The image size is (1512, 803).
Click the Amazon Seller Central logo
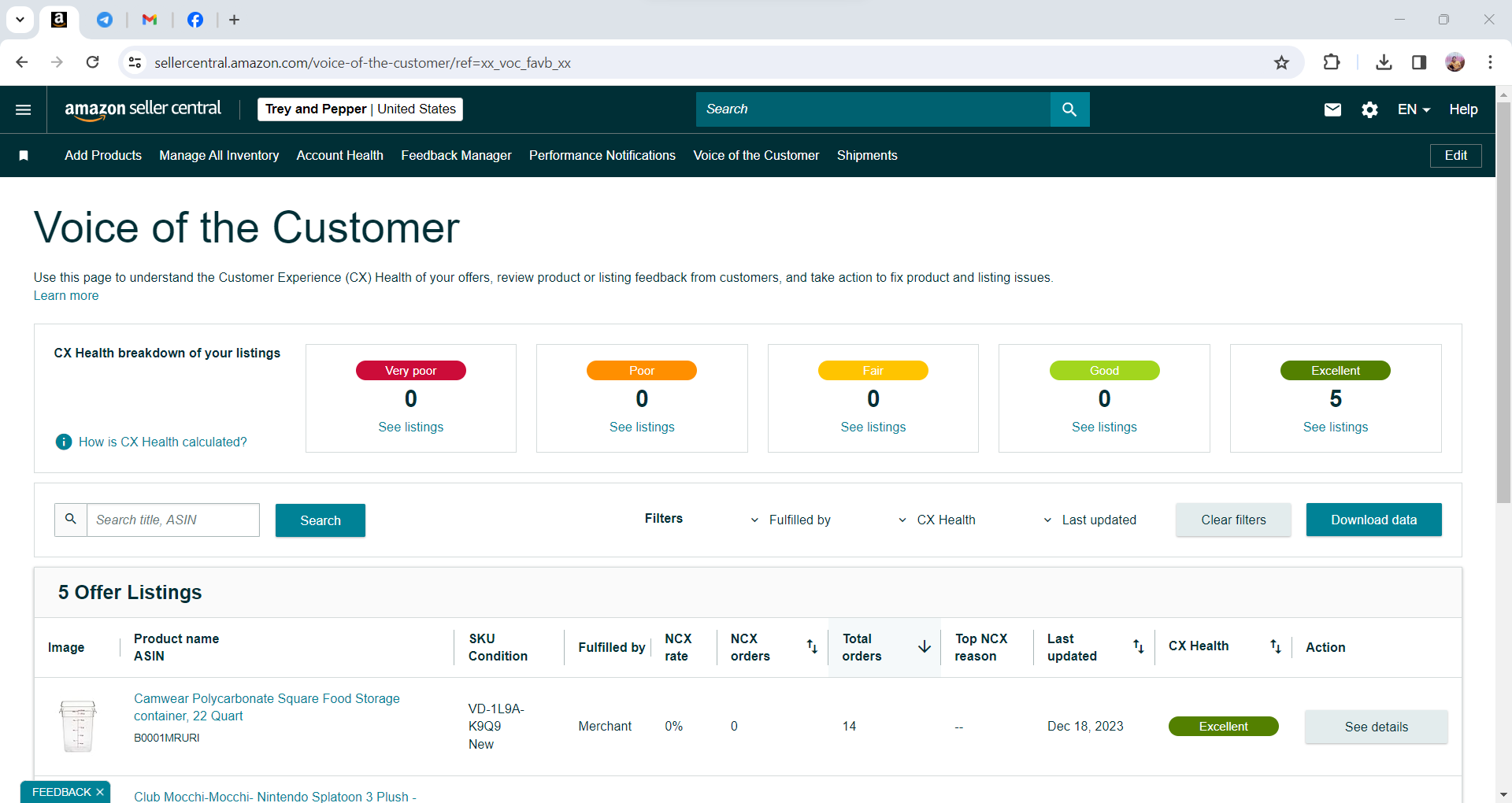click(x=143, y=109)
